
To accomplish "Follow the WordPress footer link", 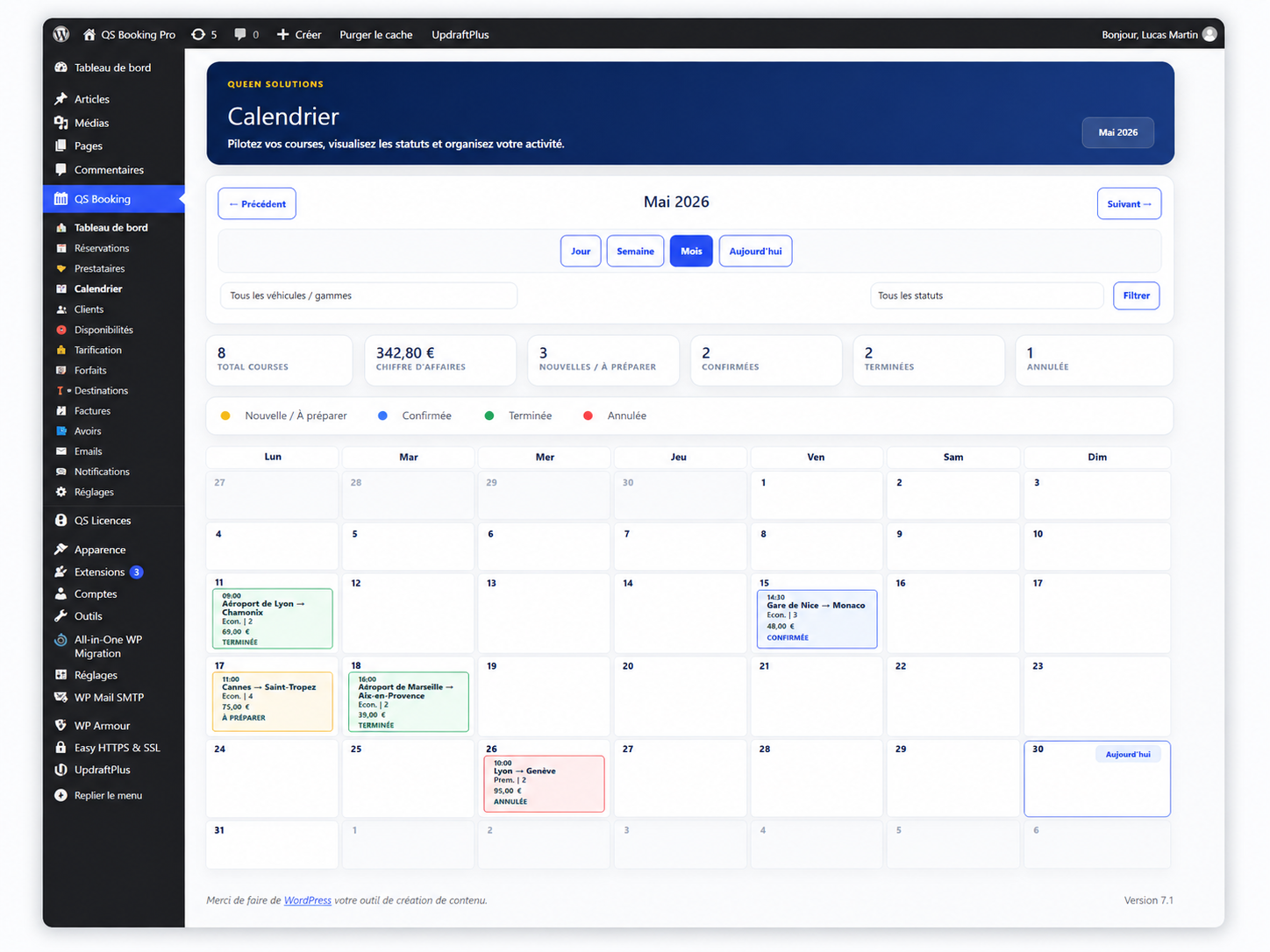I will tap(308, 900).
